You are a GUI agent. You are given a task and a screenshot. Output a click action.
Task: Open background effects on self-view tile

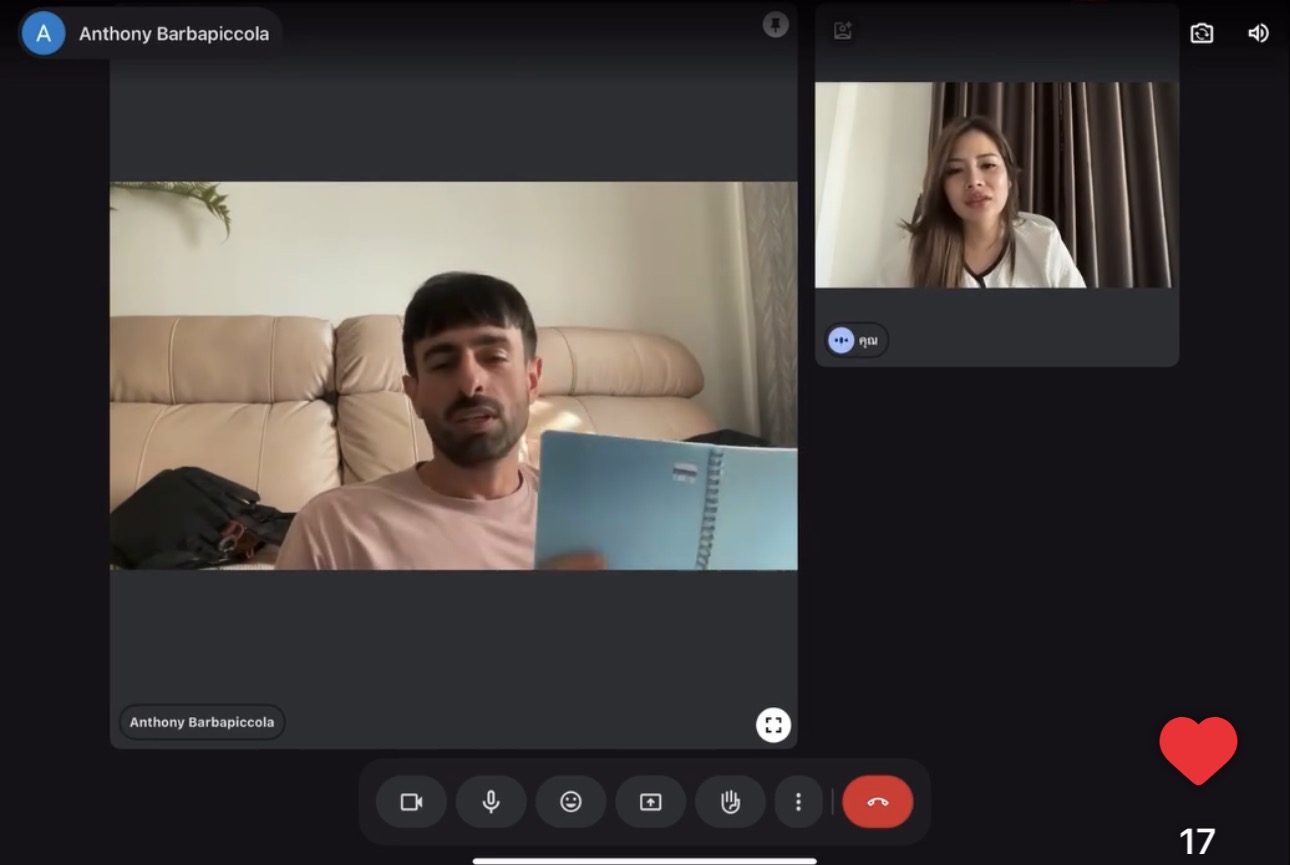843,31
